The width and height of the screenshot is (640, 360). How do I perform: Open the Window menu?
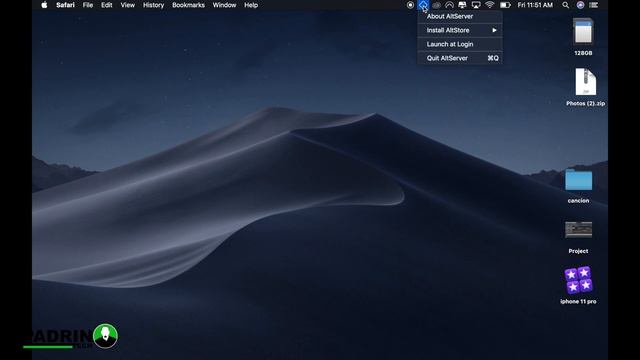click(x=224, y=5)
